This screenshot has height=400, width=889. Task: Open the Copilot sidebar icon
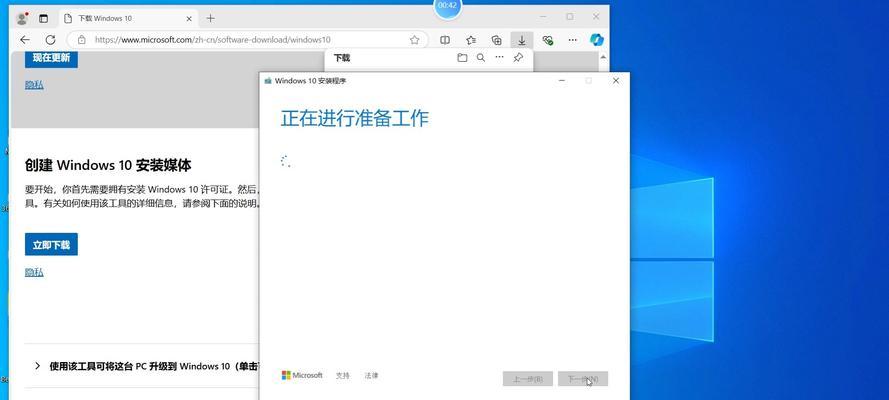[x=596, y=40]
